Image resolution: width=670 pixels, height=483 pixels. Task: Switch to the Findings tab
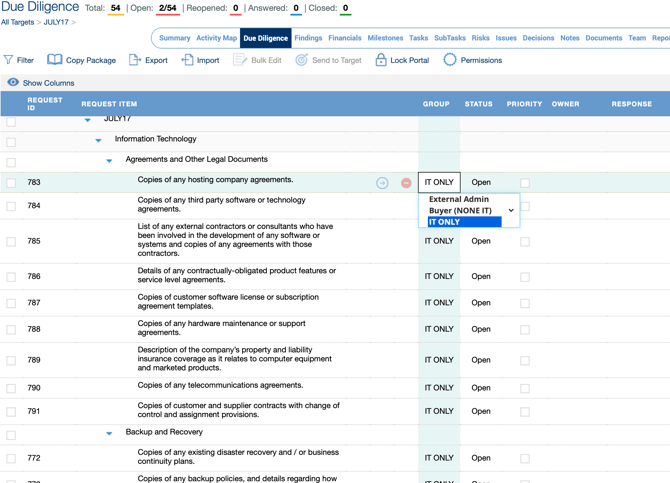308,38
